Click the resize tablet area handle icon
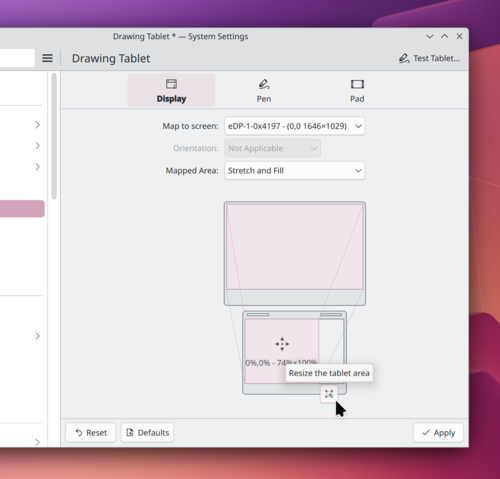The width and height of the screenshot is (500, 479). (329, 394)
